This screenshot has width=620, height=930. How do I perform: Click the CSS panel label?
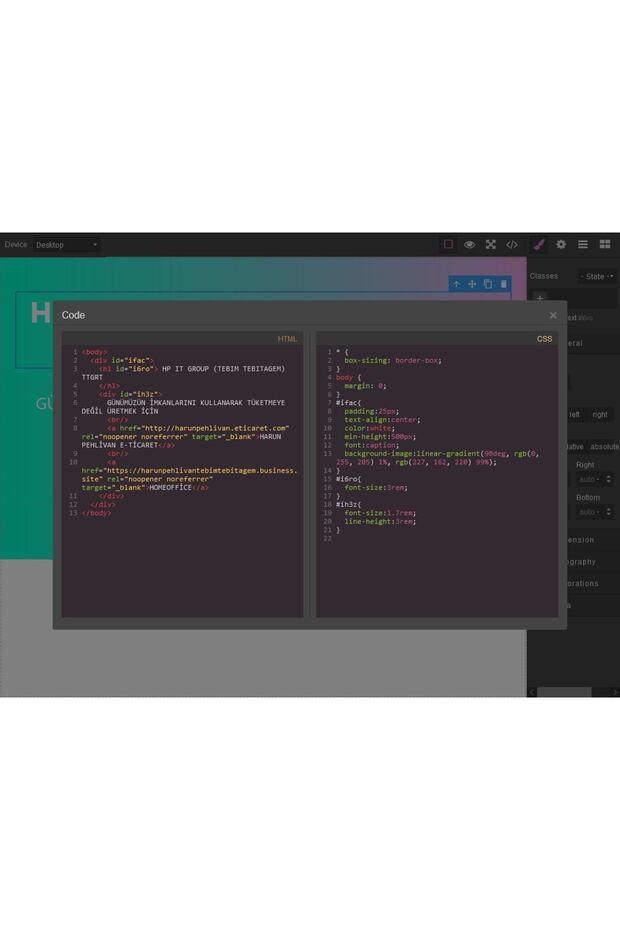[x=544, y=339]
